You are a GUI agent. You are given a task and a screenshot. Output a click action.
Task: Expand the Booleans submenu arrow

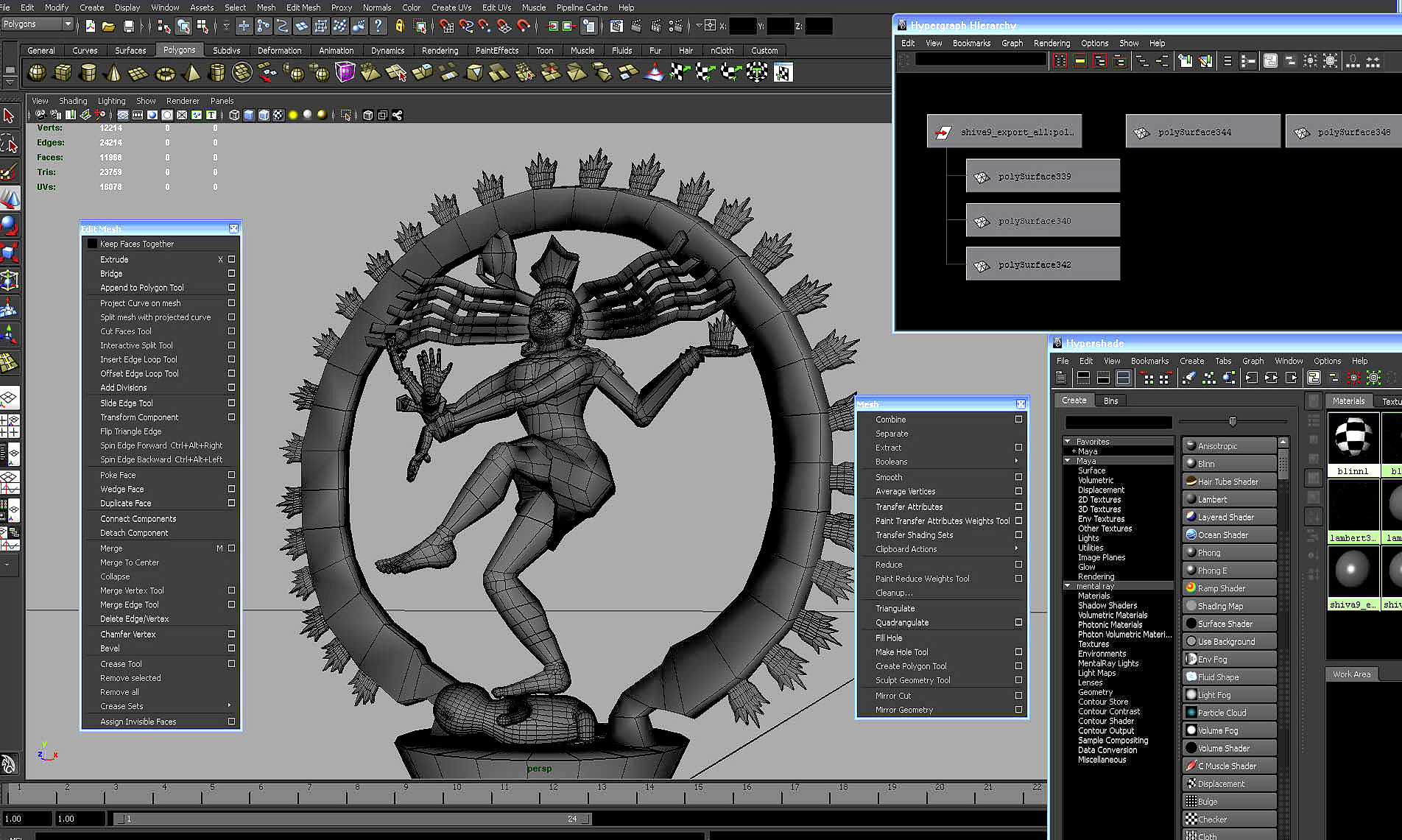[x=1017, y=462]
